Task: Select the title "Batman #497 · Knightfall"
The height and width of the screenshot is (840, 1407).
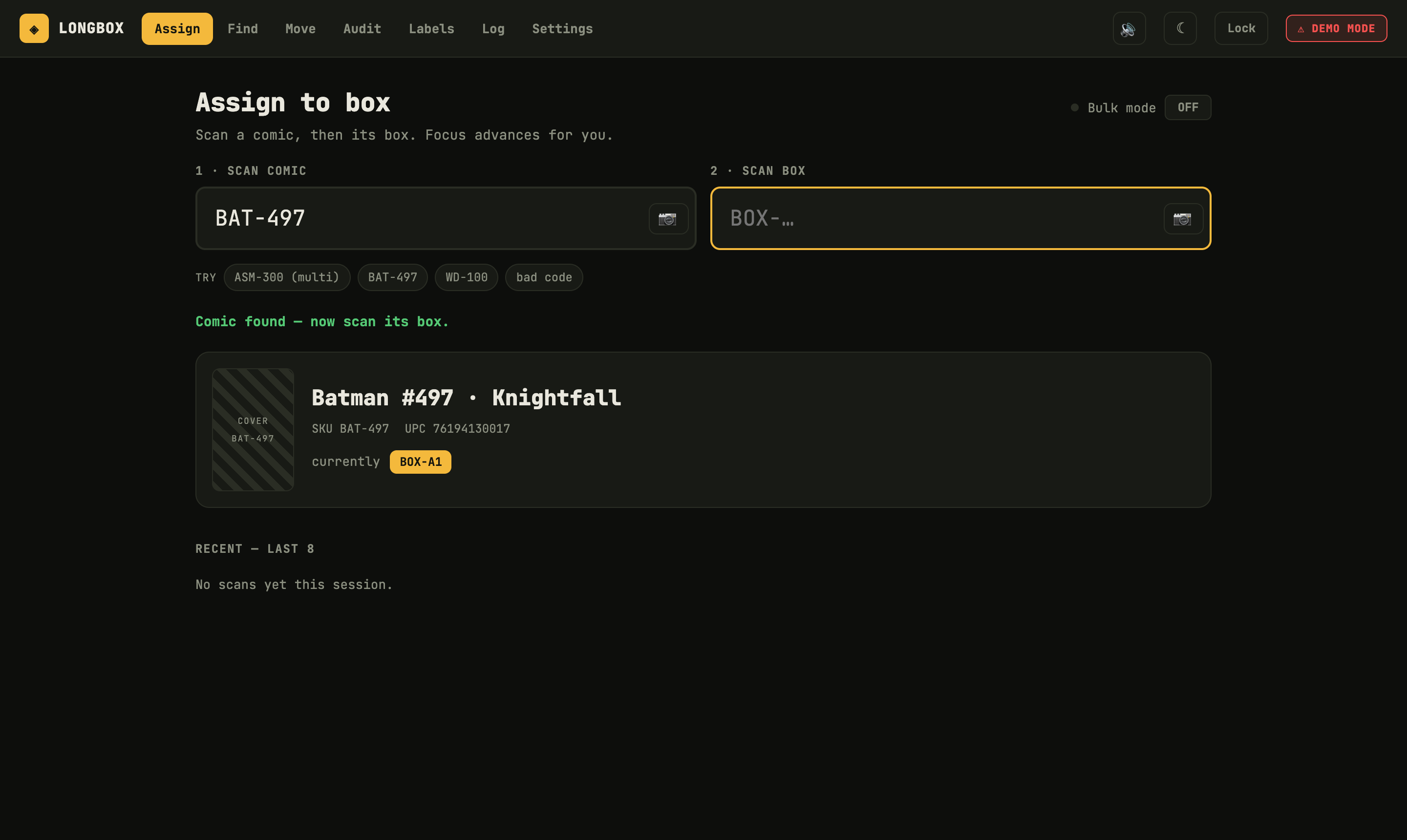Action: coord(467,398)
